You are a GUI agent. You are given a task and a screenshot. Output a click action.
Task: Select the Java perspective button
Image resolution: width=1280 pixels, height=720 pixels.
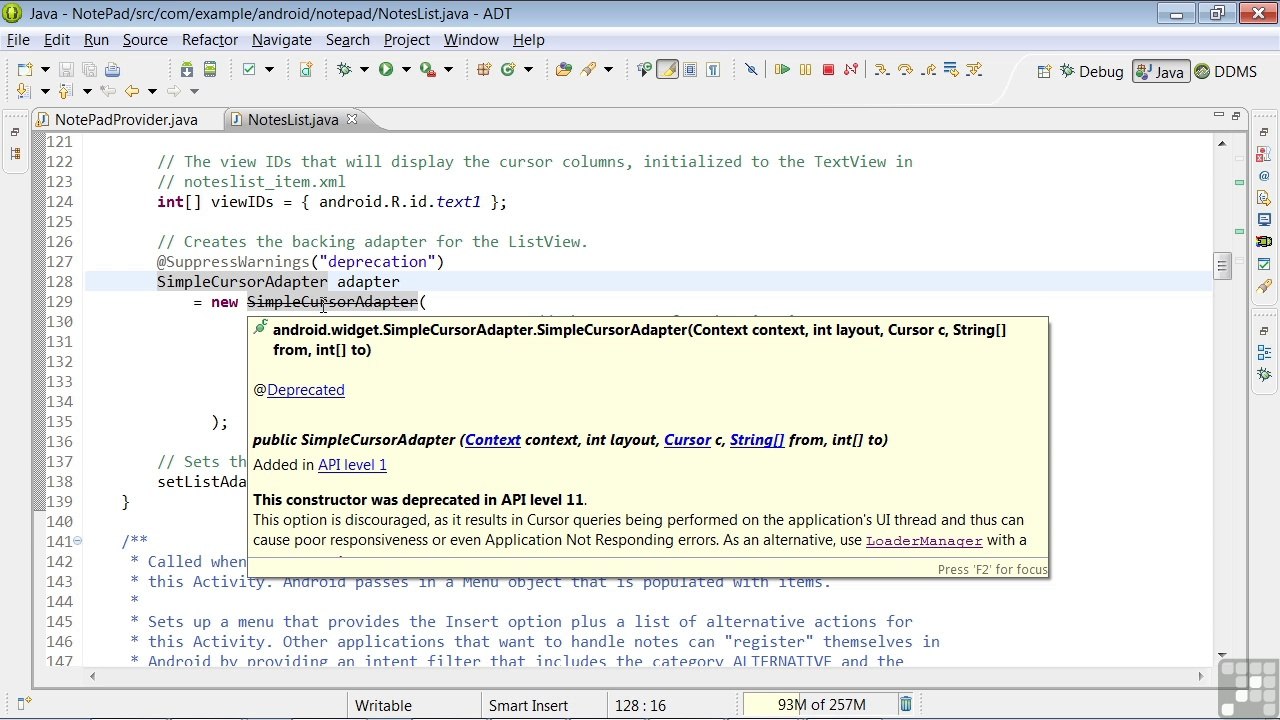click(1160, 71)
